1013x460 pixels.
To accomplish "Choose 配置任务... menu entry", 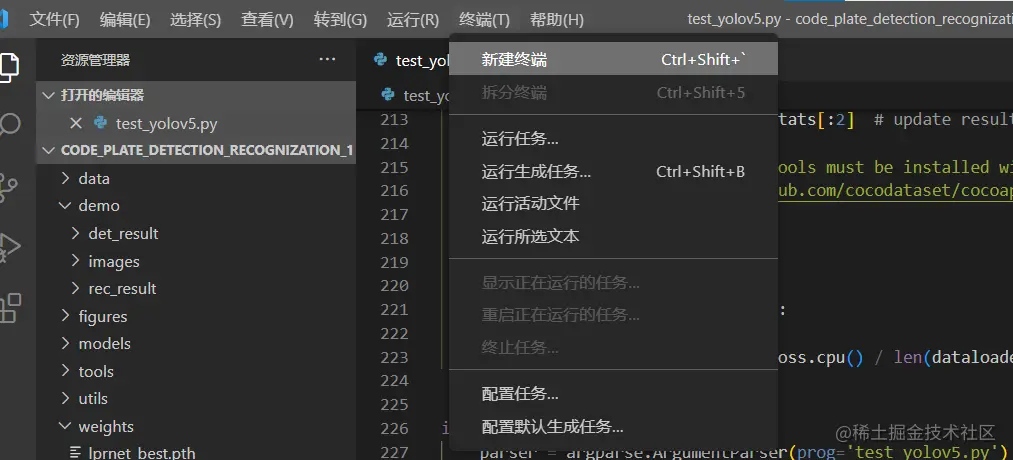I will coord(613,393).
